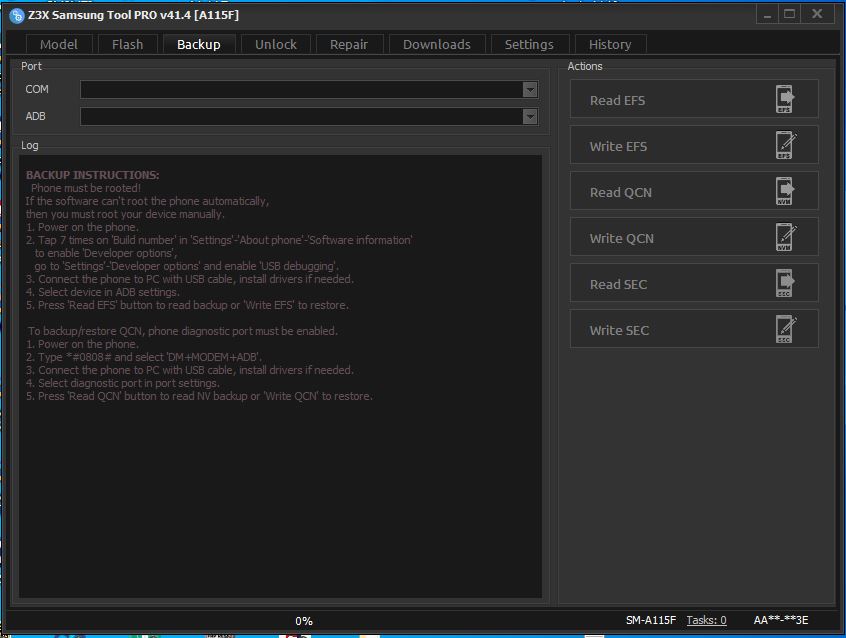Switch to the Unlock tab
Viewport: 846px width, 638px height.
[x=275, y=44]
